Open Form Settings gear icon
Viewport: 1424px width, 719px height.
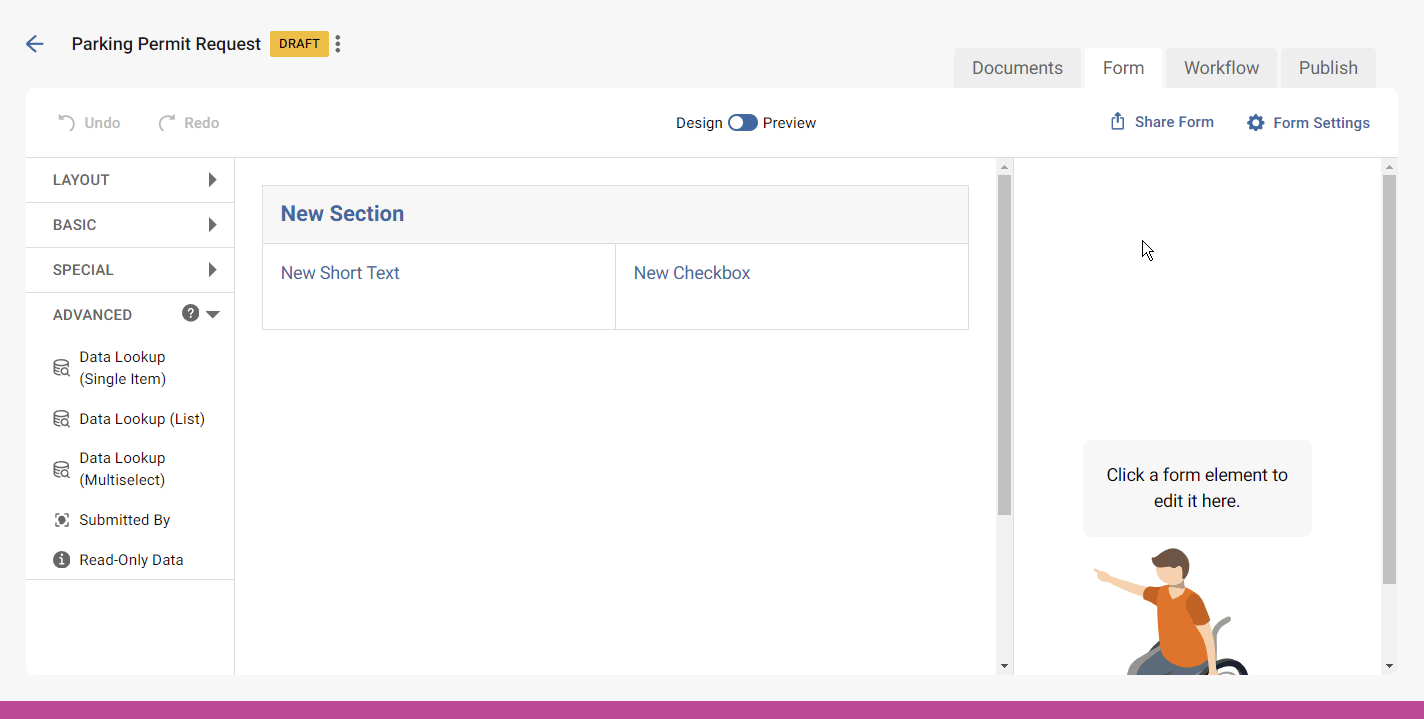[1256, 123]
